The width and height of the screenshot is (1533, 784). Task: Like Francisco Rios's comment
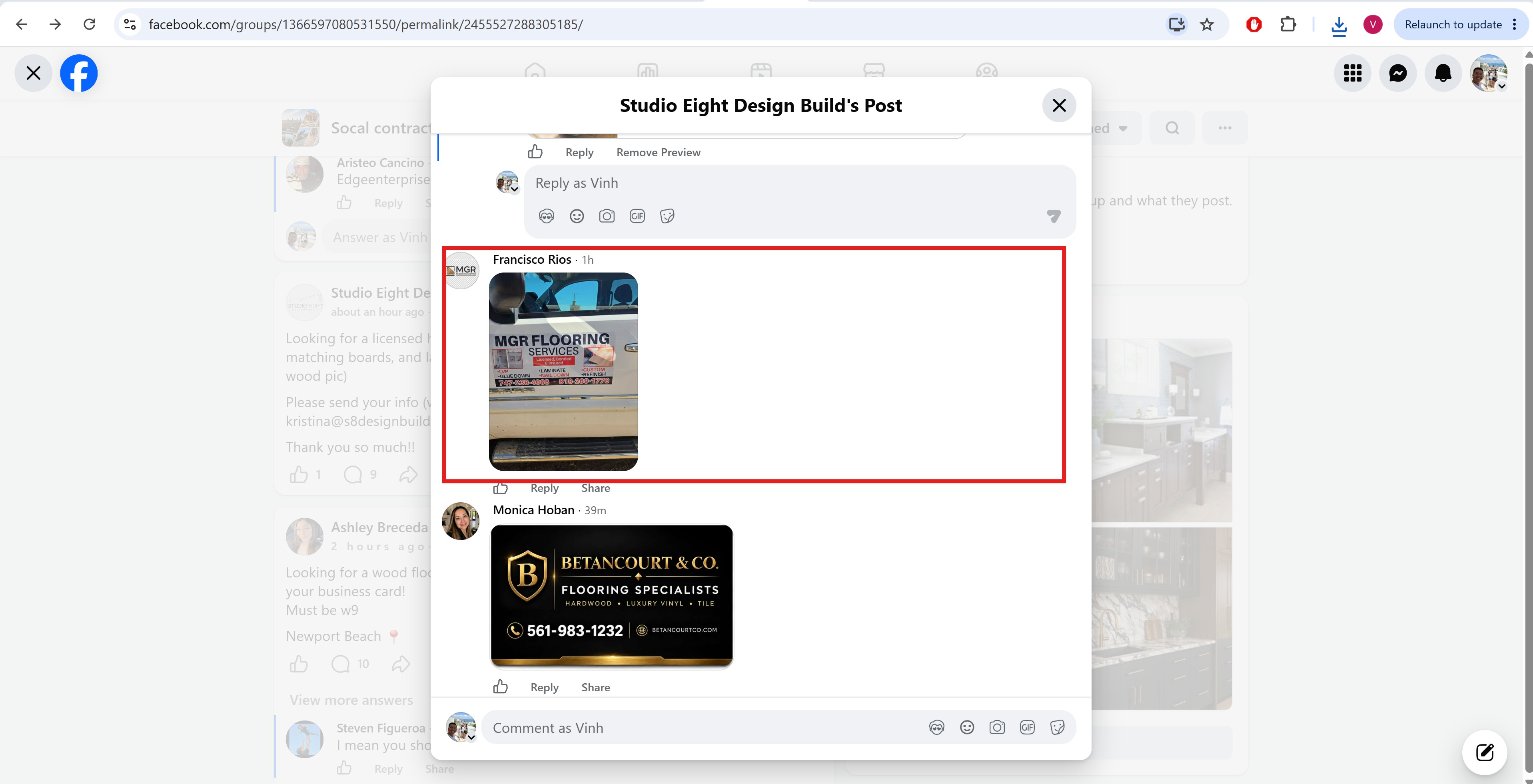click(x=501, y=488)
